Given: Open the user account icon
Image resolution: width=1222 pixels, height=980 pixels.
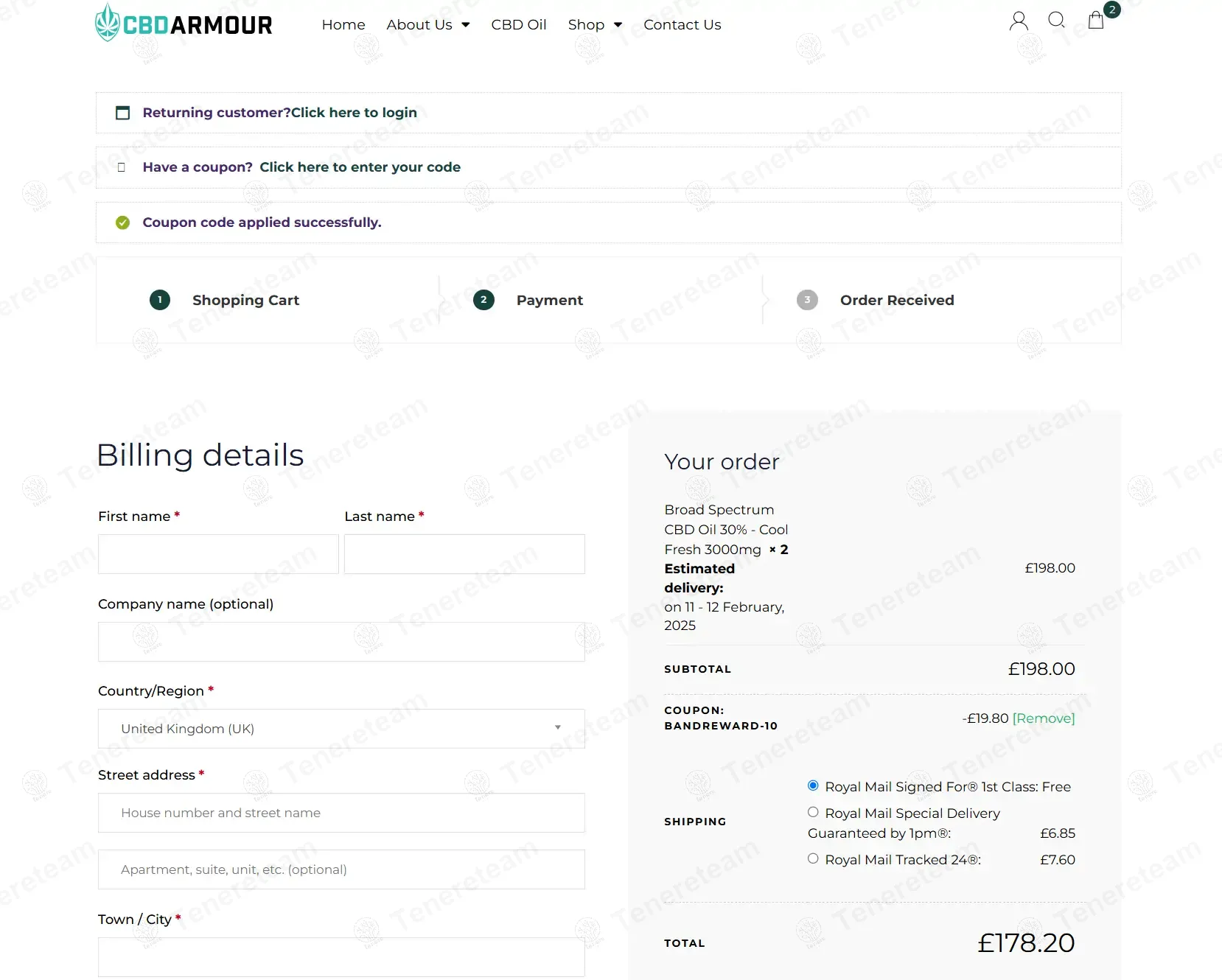Looking at the screenshot, I should (1019, 21).
